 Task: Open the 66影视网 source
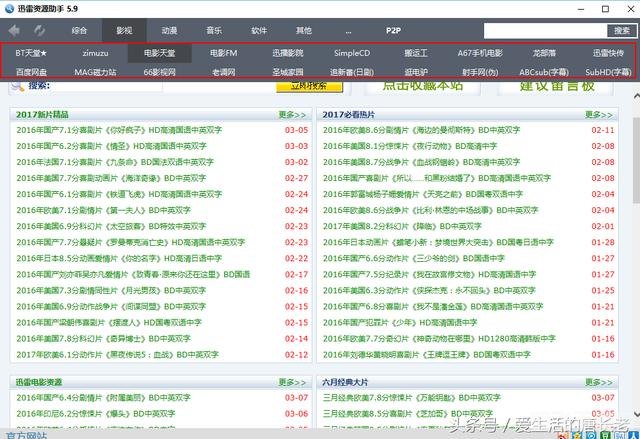tap(160, 72)
